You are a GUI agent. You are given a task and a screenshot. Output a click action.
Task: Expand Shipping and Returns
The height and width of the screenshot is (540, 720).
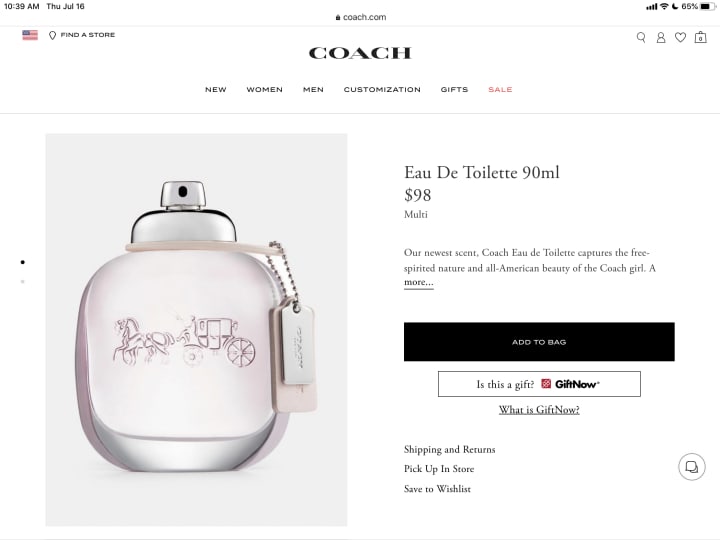click(450, 450)
